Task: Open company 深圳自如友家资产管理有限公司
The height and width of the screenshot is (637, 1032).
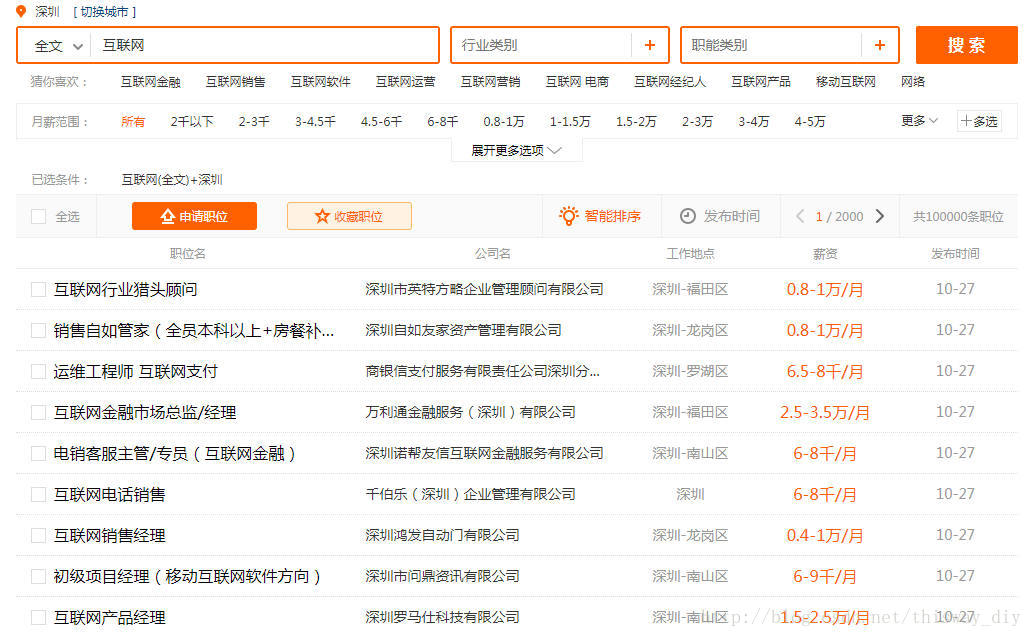Action: tap(463, 330)
